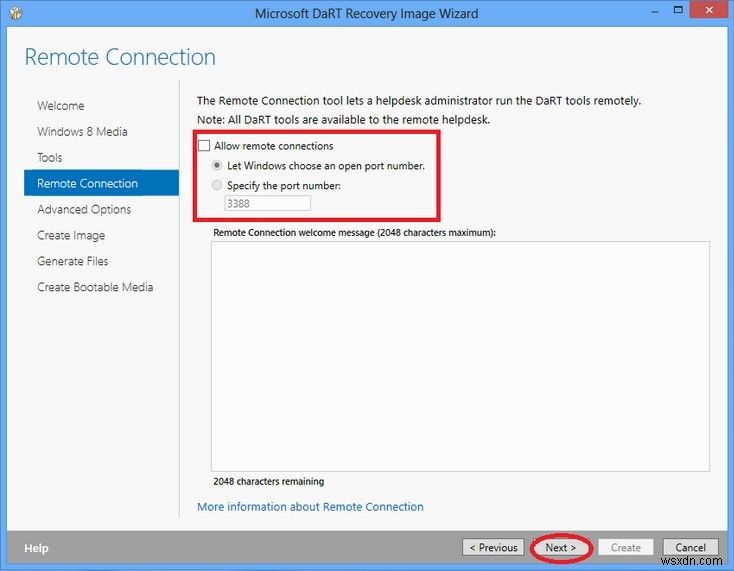Minimize the DaRT wizard window
Screen dimensions: 734x571
pyautogui.click(x=655, y=11)
